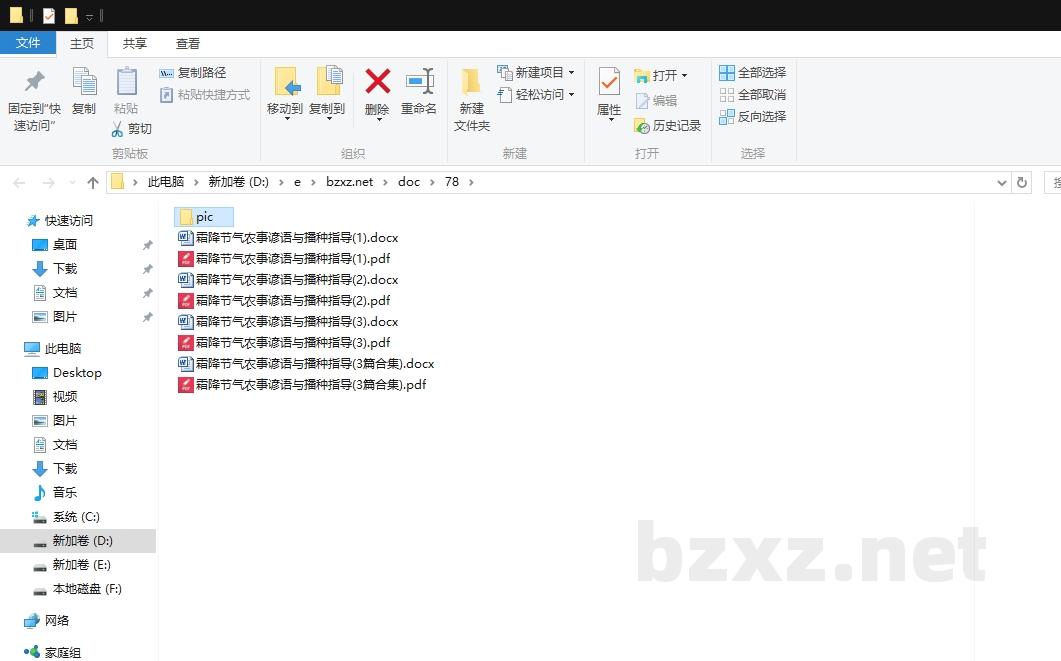Open the View ribbon tab

(x=188, y=43)
